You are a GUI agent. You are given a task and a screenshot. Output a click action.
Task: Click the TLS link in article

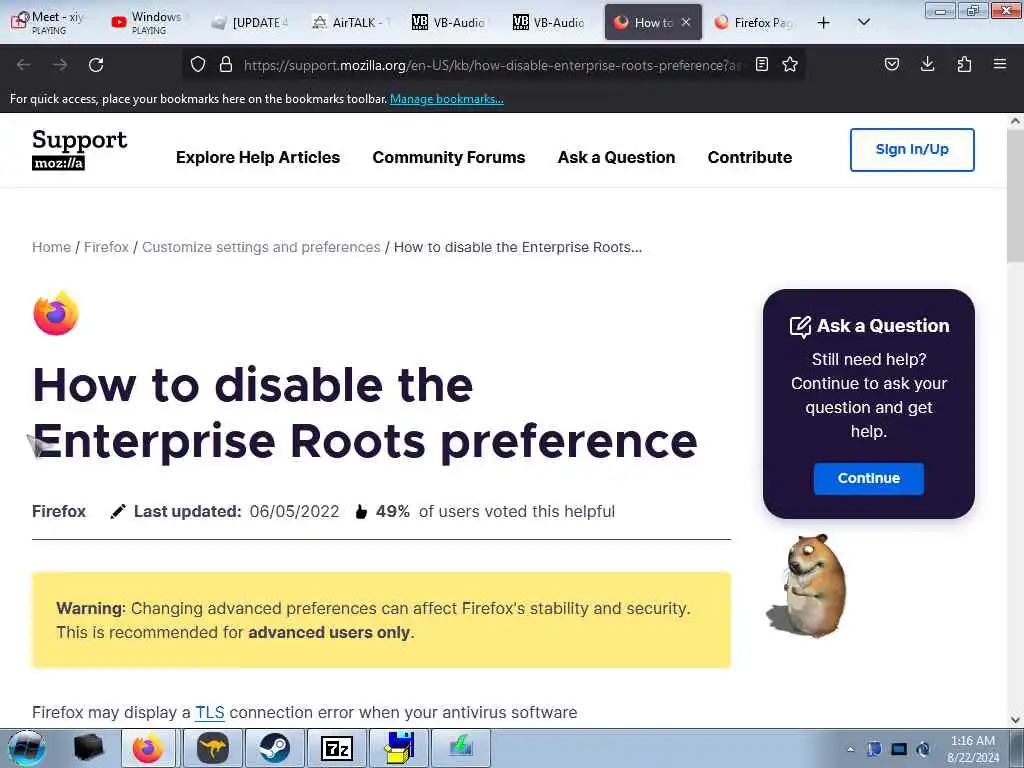coord(210,712)
